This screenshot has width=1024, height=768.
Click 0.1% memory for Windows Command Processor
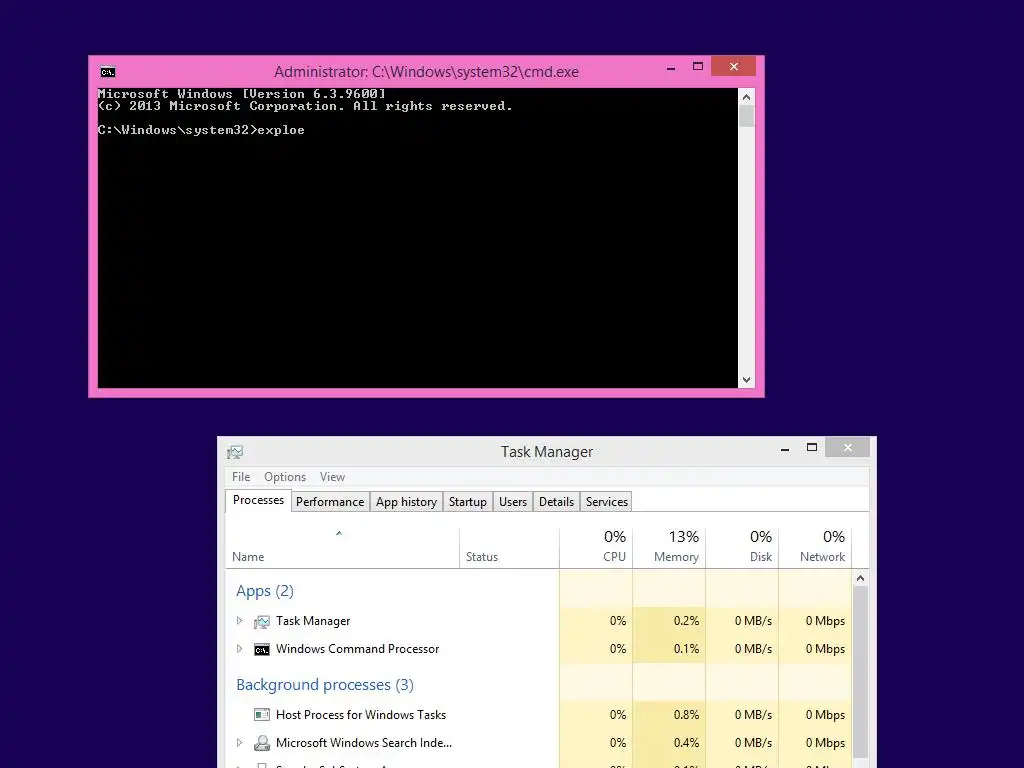pyautogui.click(x=686, y=649)
